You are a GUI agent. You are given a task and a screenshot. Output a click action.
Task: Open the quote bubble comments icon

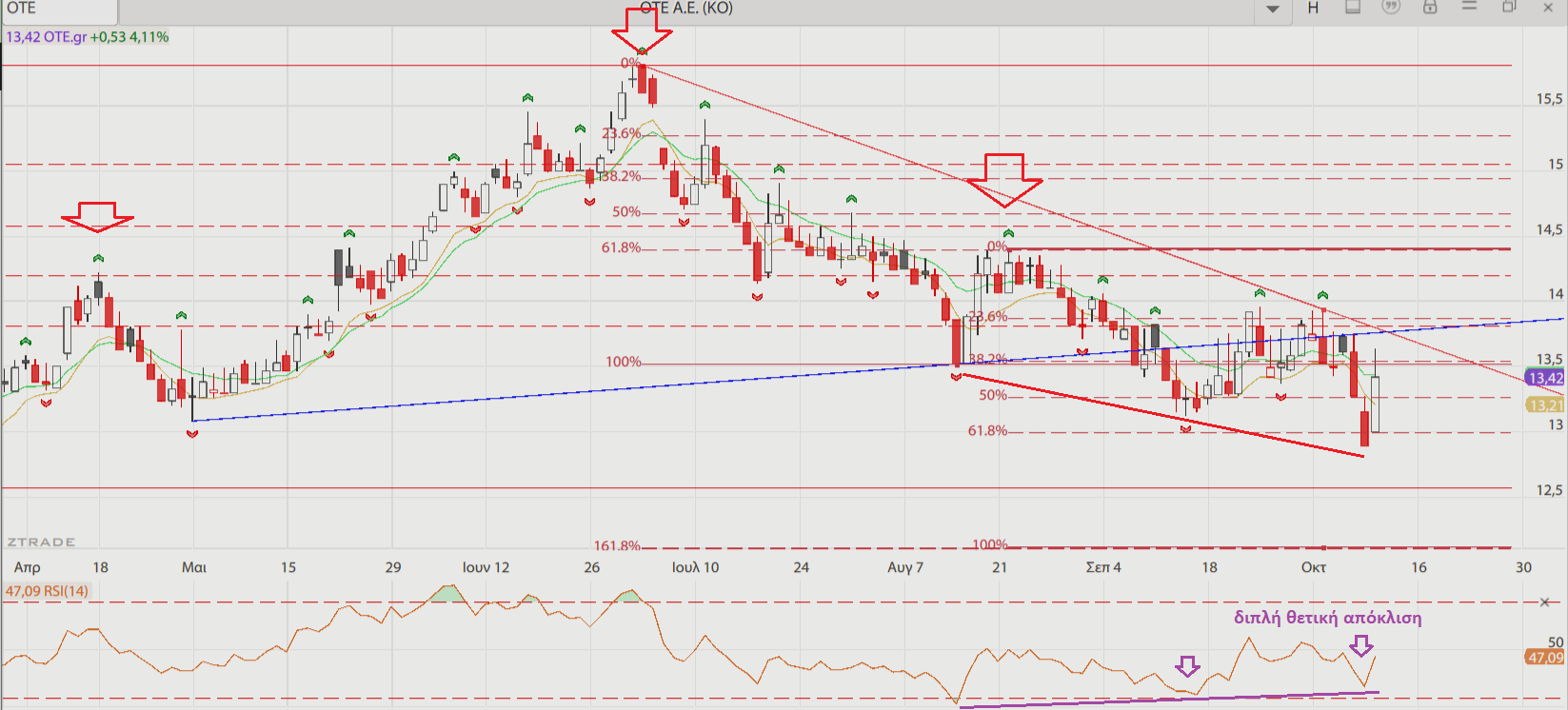click(1391, 8)
